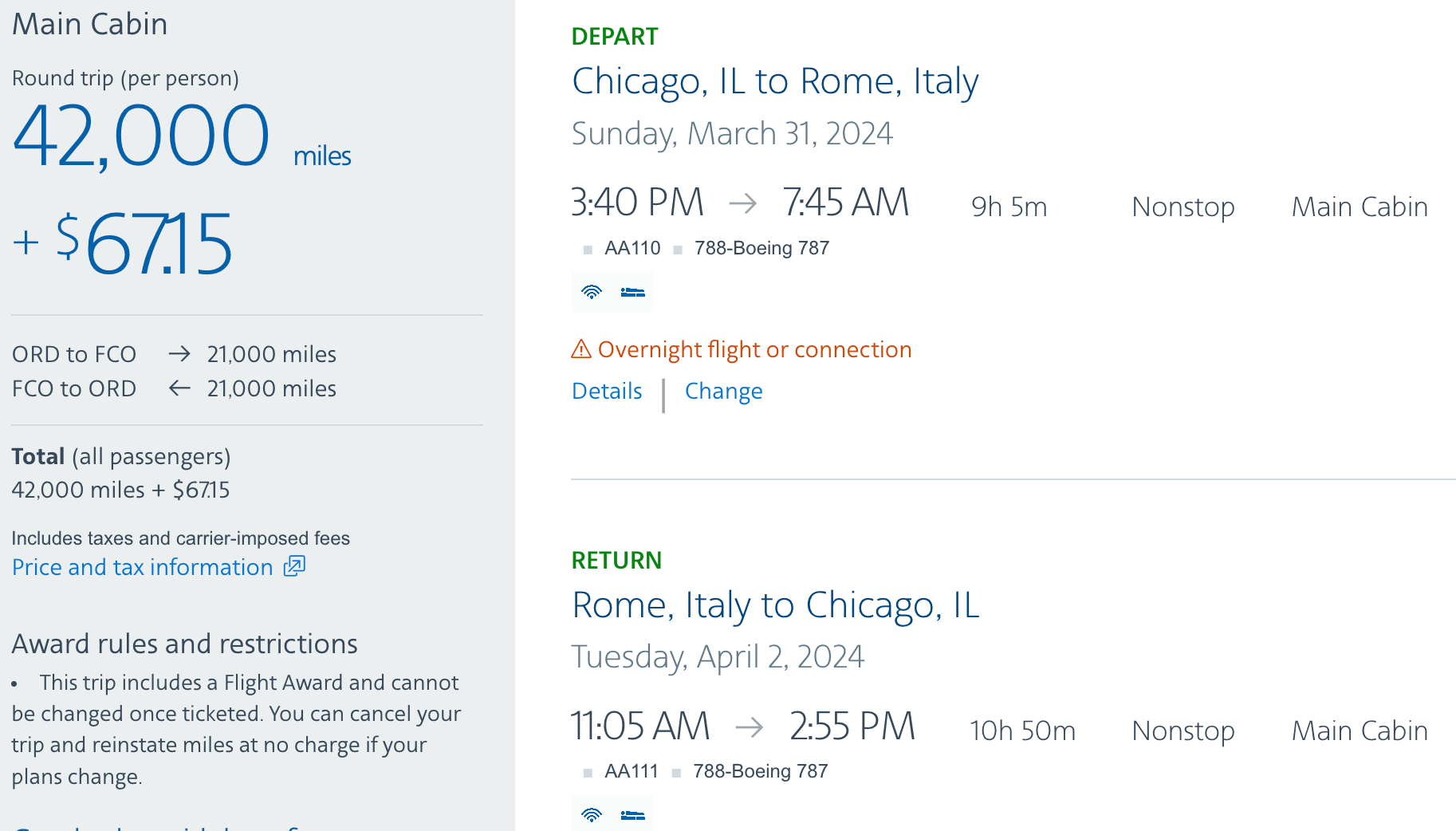
Task: Click the AA110 flight number
Action: 631,248
